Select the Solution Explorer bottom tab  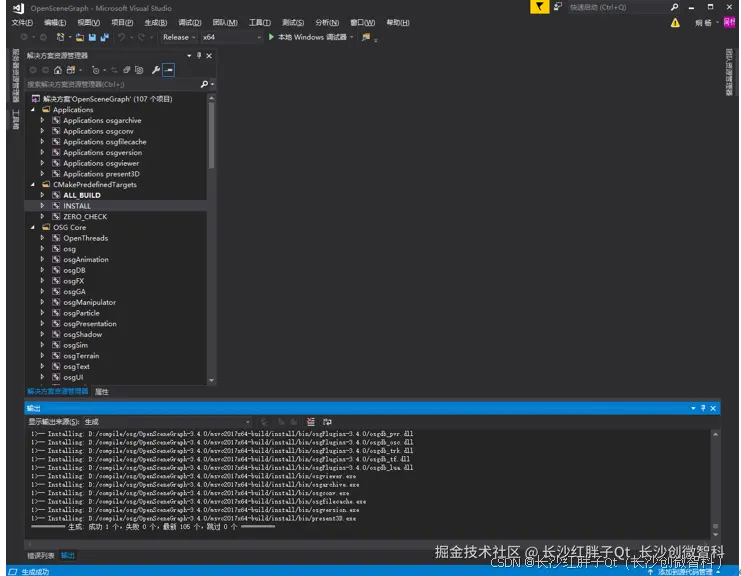tap(57, 392)
